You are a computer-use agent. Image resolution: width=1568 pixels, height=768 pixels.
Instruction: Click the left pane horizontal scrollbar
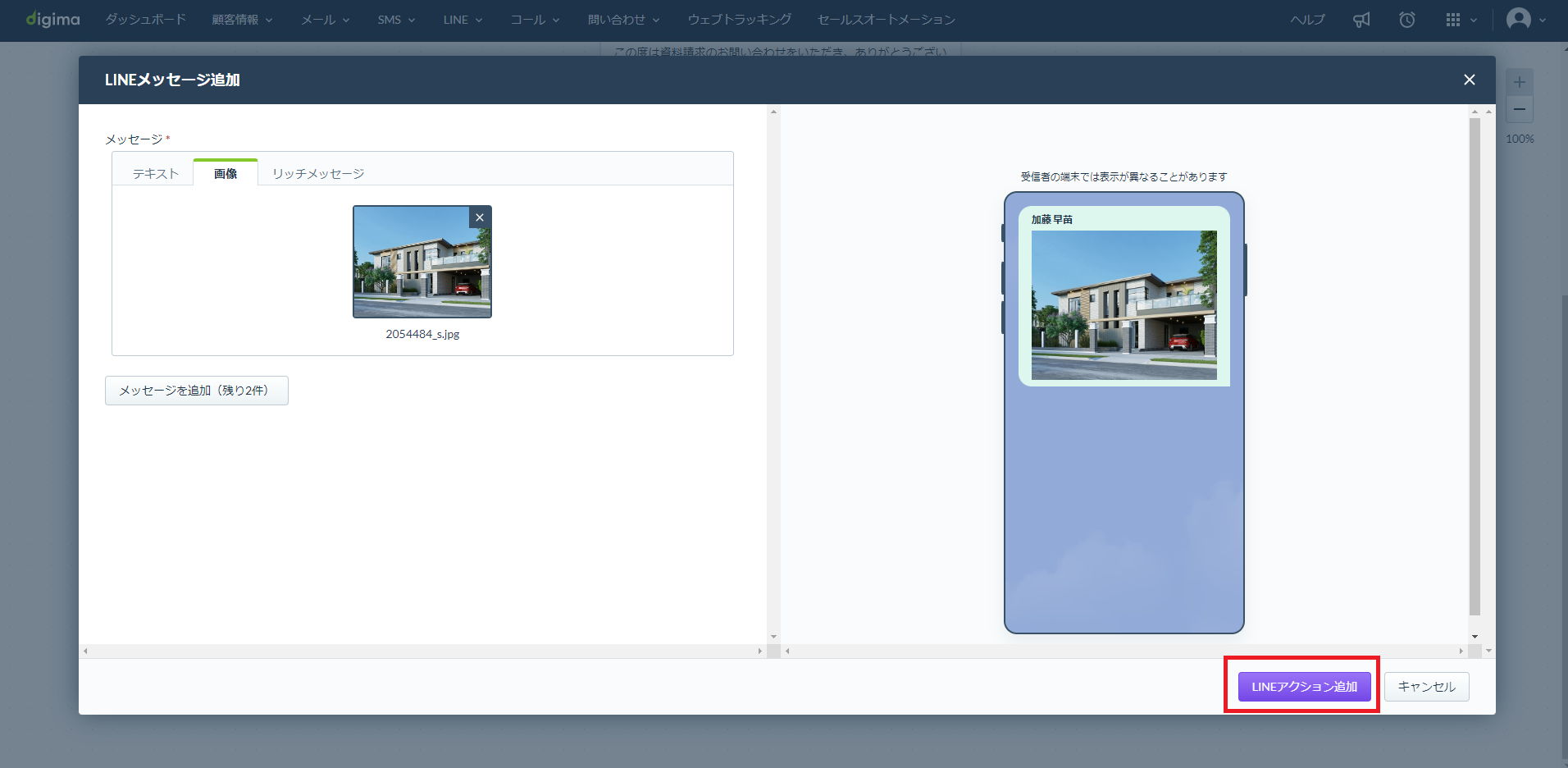point(422,651)
